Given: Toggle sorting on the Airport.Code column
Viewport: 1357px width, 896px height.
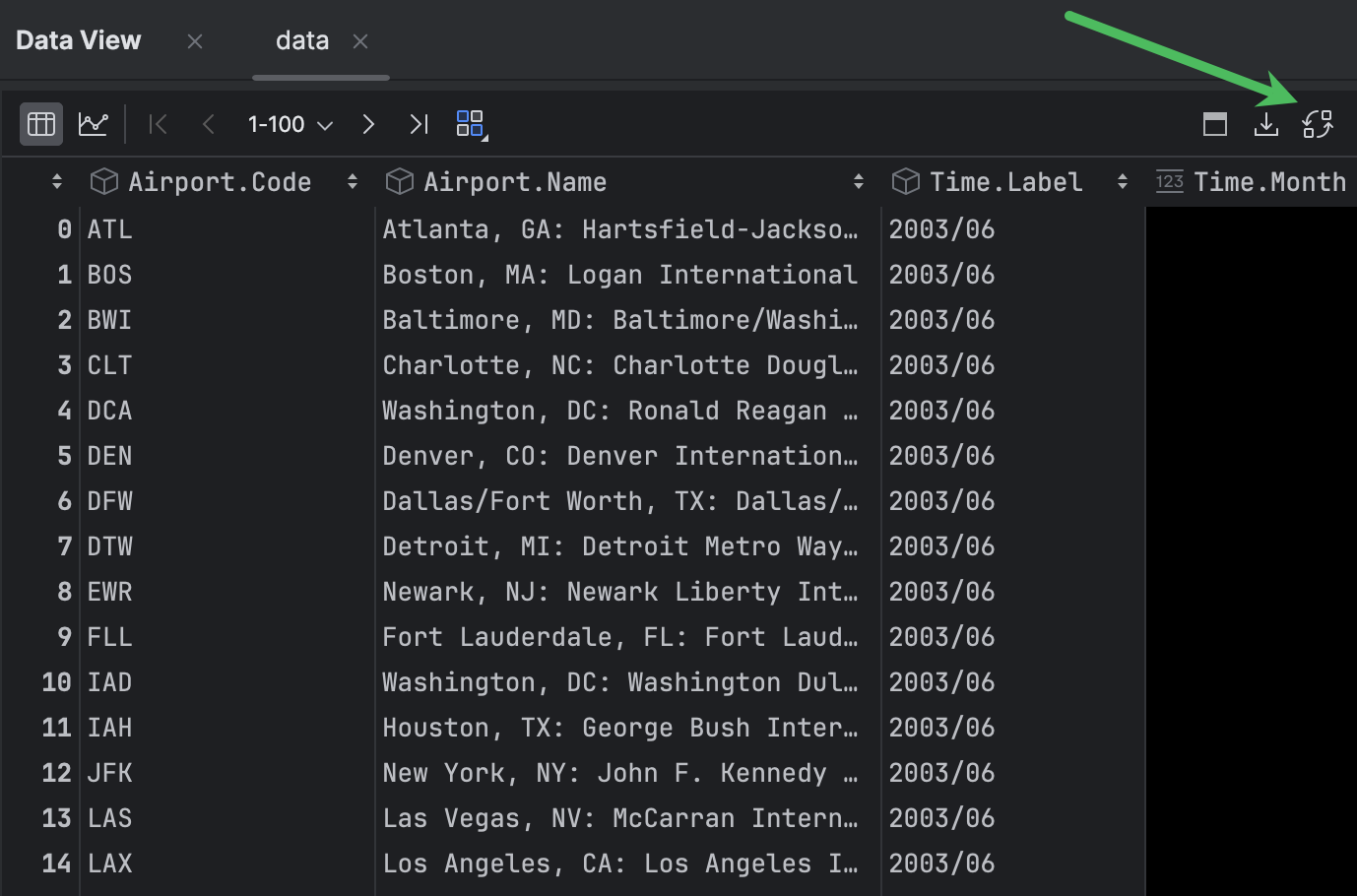Looking at the screenshot, I should (x=352, y=181).
